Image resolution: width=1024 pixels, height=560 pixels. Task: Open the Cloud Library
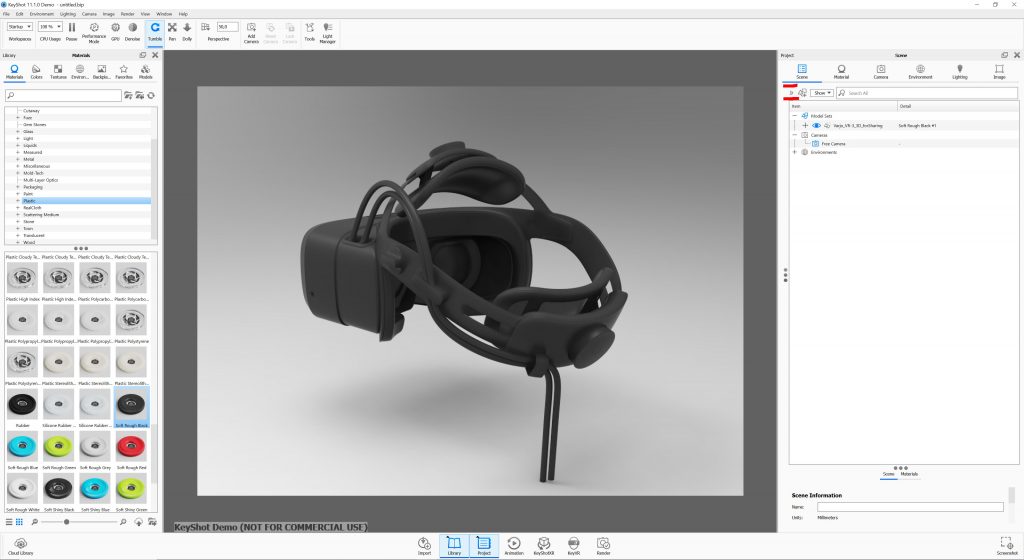pos(18,545)
